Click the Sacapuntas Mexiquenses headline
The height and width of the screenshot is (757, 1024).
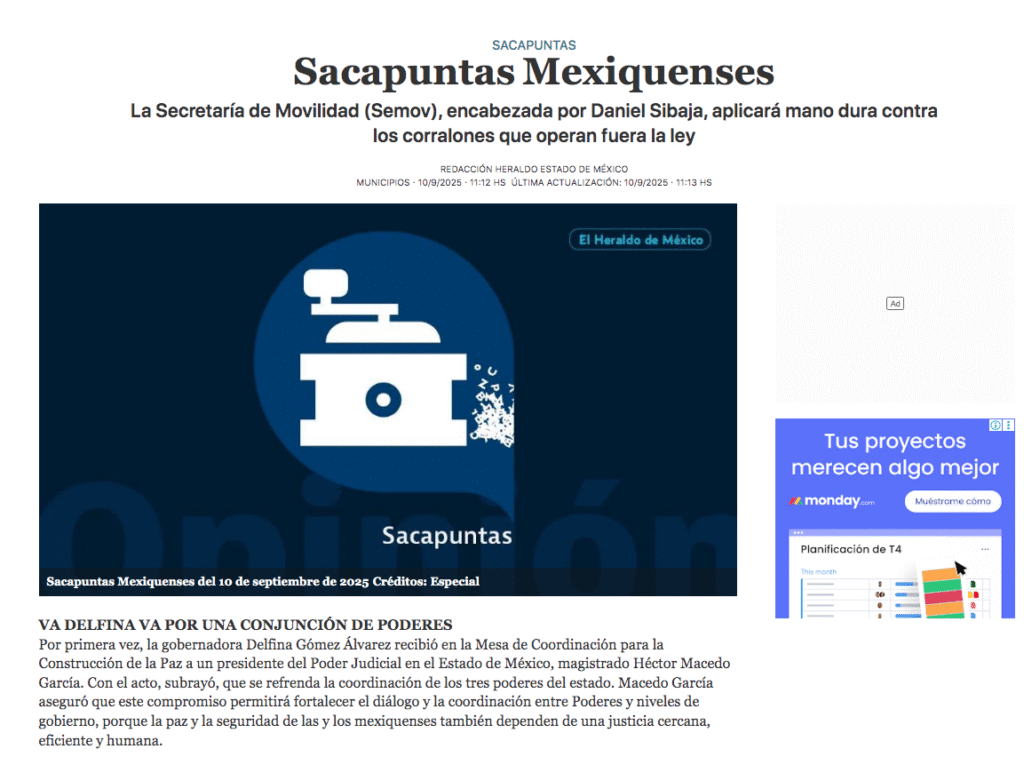pos(534,72)
